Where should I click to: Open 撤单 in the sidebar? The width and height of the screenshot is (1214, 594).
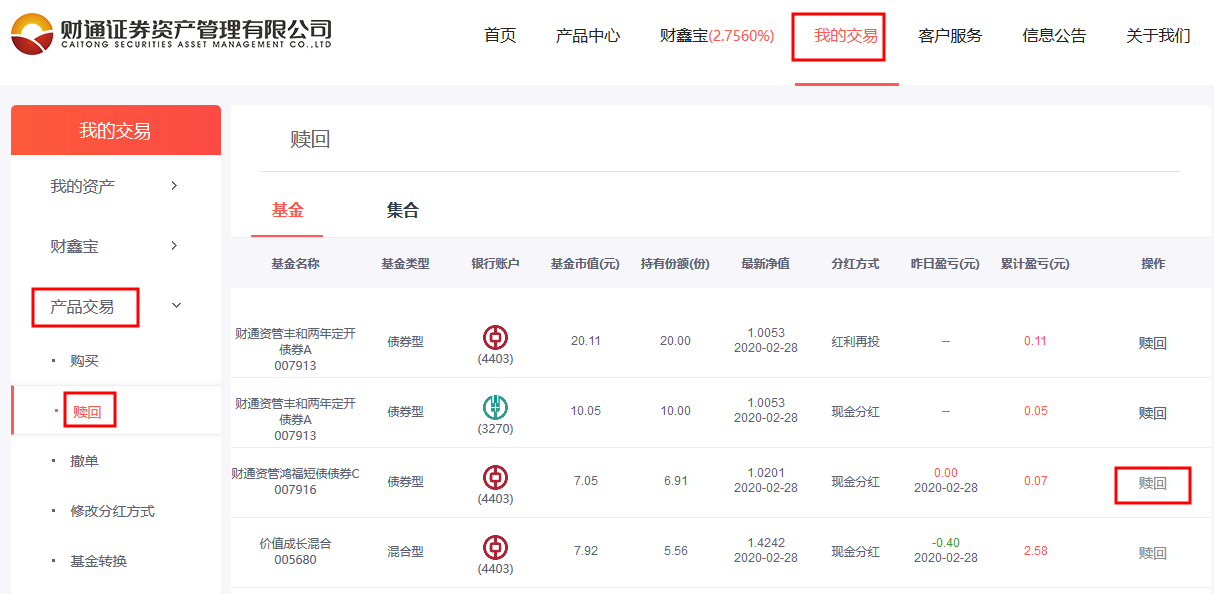click(85, 461)
